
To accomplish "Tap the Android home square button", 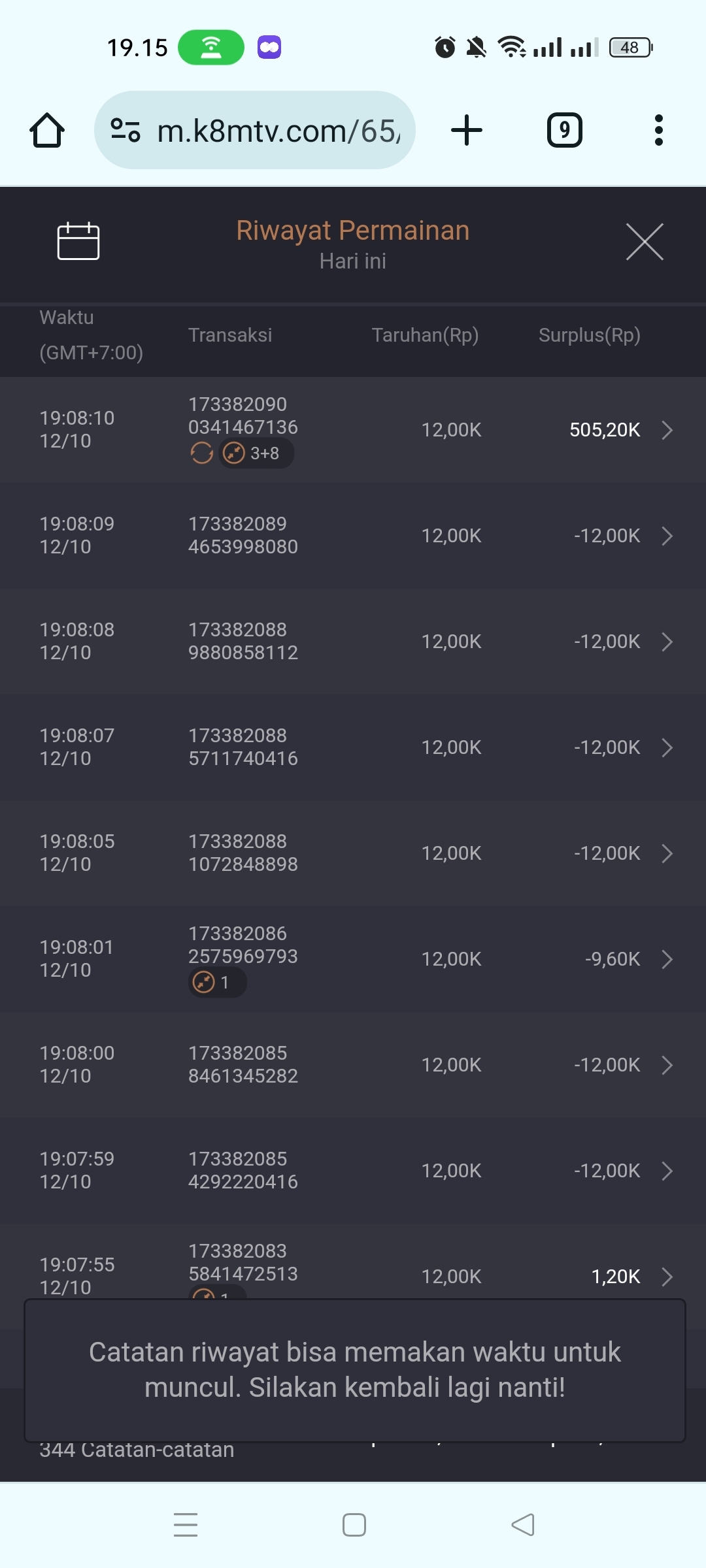I will click(x=354, y=1525).
